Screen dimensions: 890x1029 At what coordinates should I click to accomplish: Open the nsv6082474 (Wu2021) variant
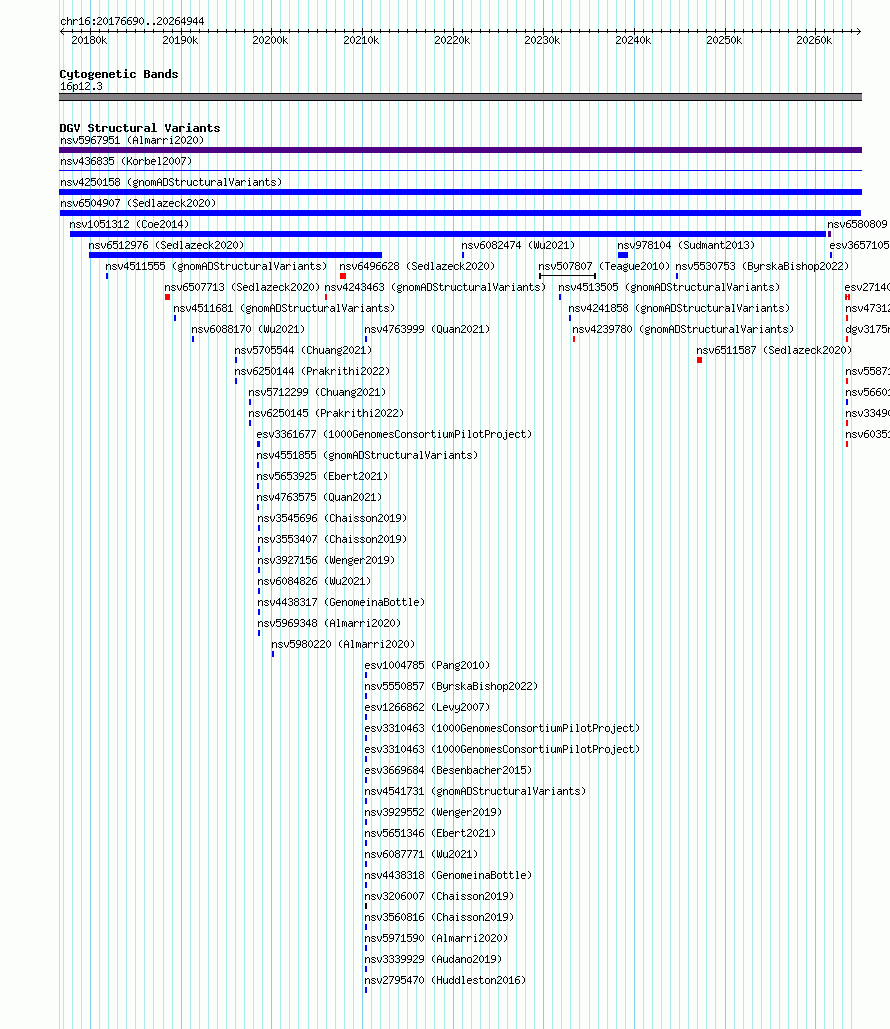(x=518, y=245)
